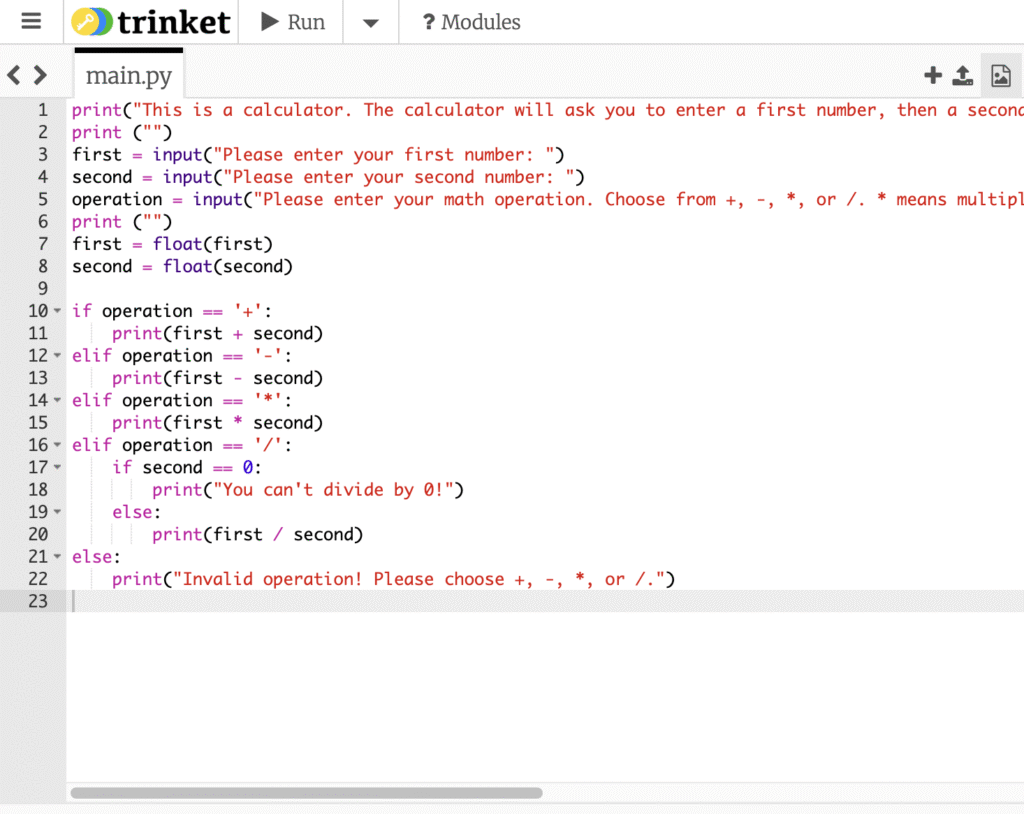Collapse the if block at line 10
The width and height of the screenshot is (1024, 814).
[57, 312]
